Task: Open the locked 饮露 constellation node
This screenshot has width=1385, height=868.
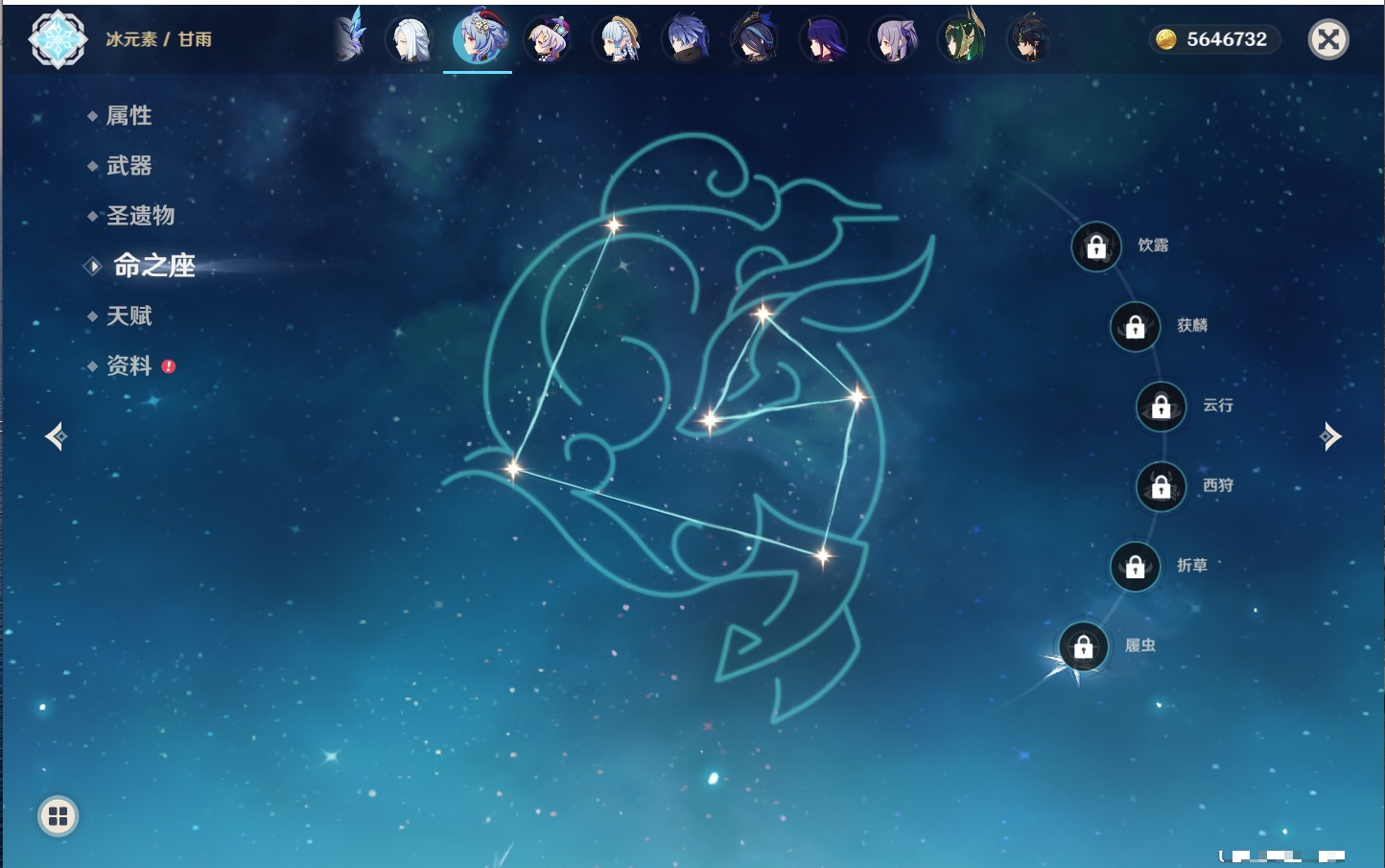Action: 1096,247
